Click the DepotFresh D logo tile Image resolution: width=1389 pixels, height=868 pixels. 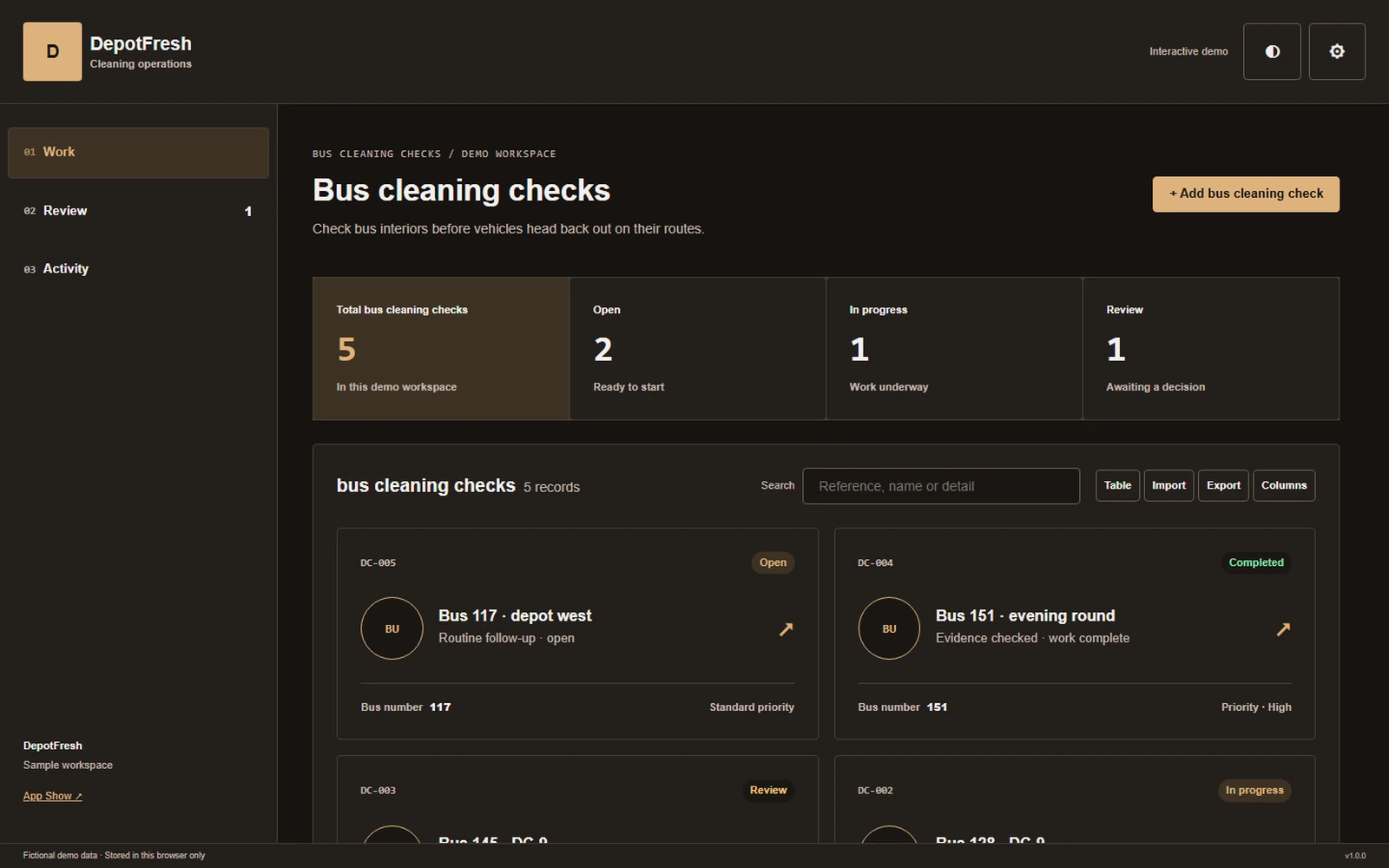(x=52, y=51)
